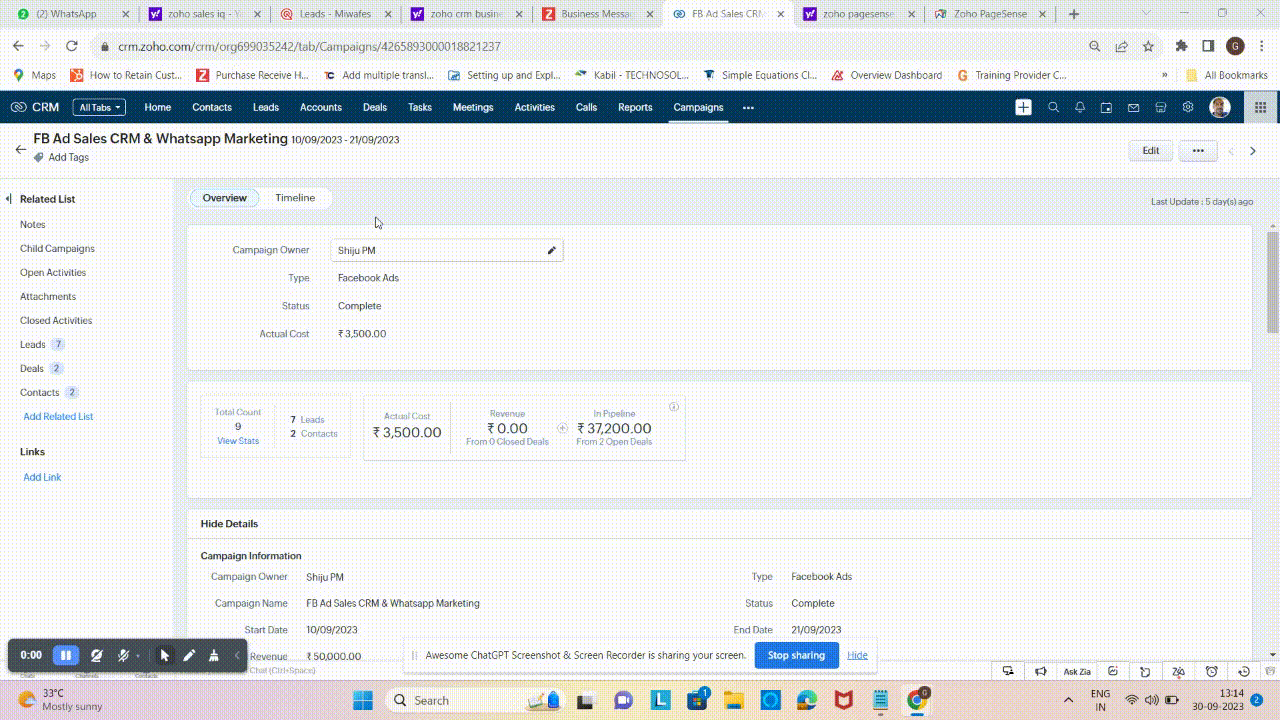This screenshot has width=1280, height=720.
Task: Click Add Related List link
Action: click(58, 417)
